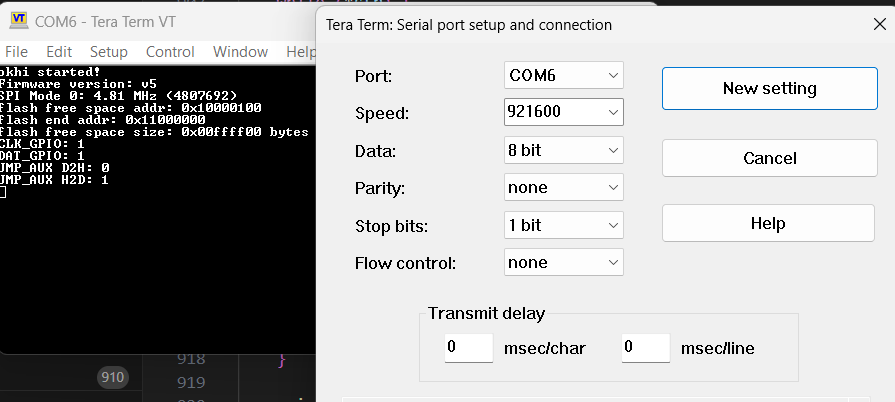
Task: Expand the Port dropdown showing COM6
Action: pyautogui.click(x=563, y=75)
